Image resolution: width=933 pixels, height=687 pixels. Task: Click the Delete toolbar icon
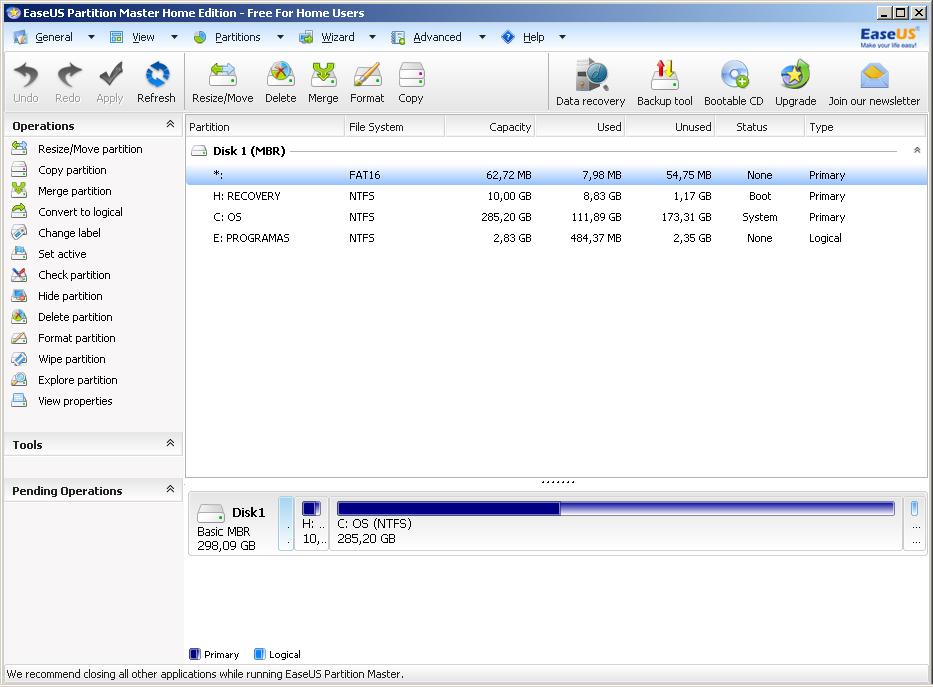pyautogui.click(x=280, y=83)
